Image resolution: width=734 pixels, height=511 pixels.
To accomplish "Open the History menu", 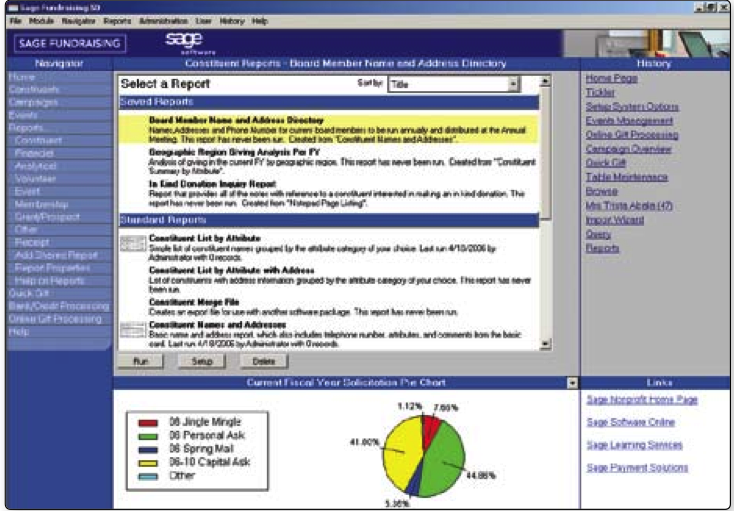I will (232, 21).
